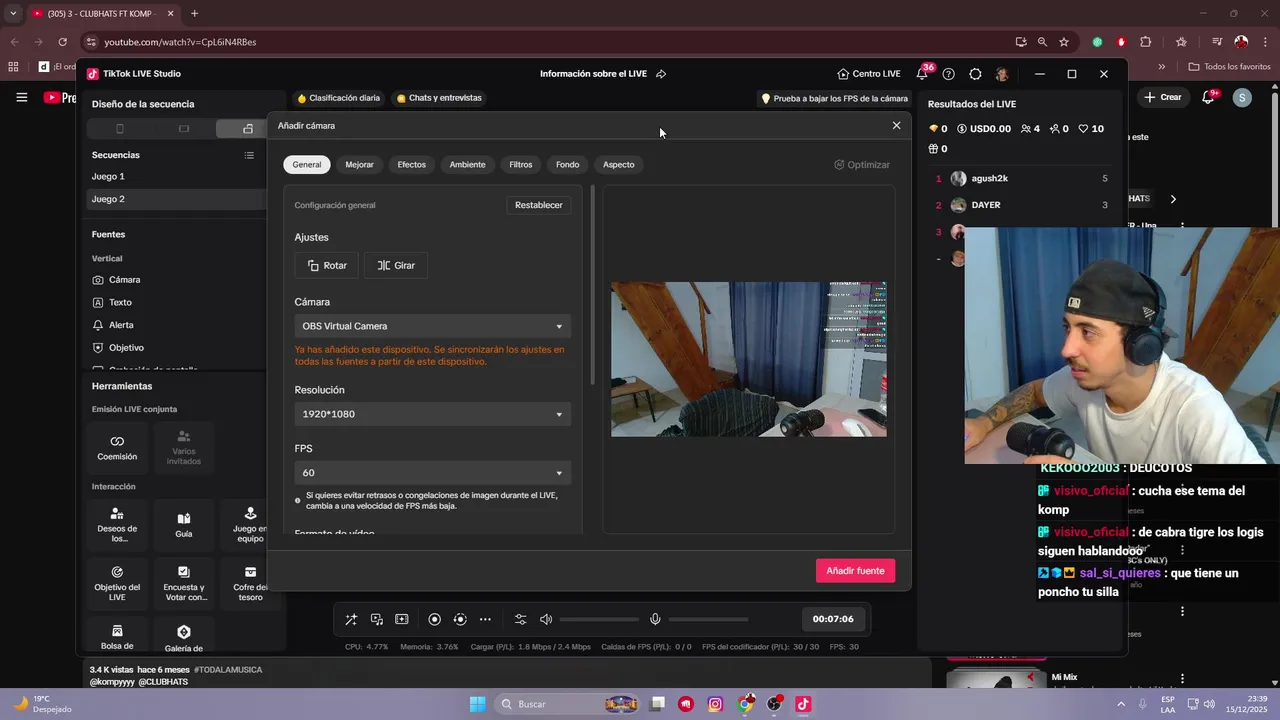Click the FPS tip about lowering camera FPS

(835, 99)
